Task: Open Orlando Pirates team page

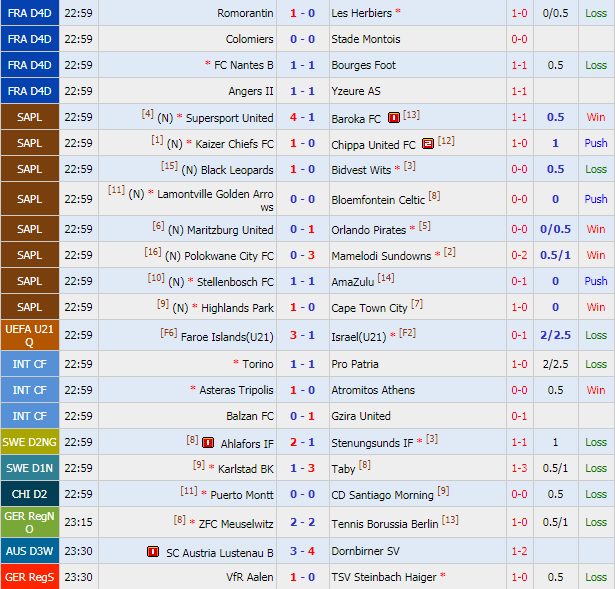Action: 368,230
